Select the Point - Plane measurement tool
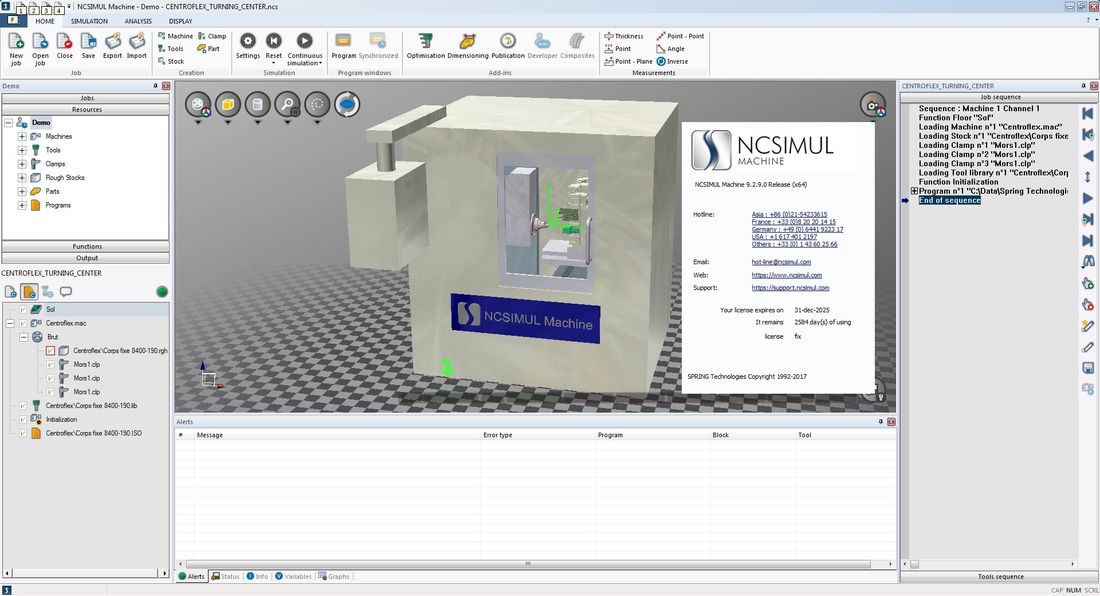Image resolution: width=1100 pixels, height=596 pixels. [x=628, y=61]
